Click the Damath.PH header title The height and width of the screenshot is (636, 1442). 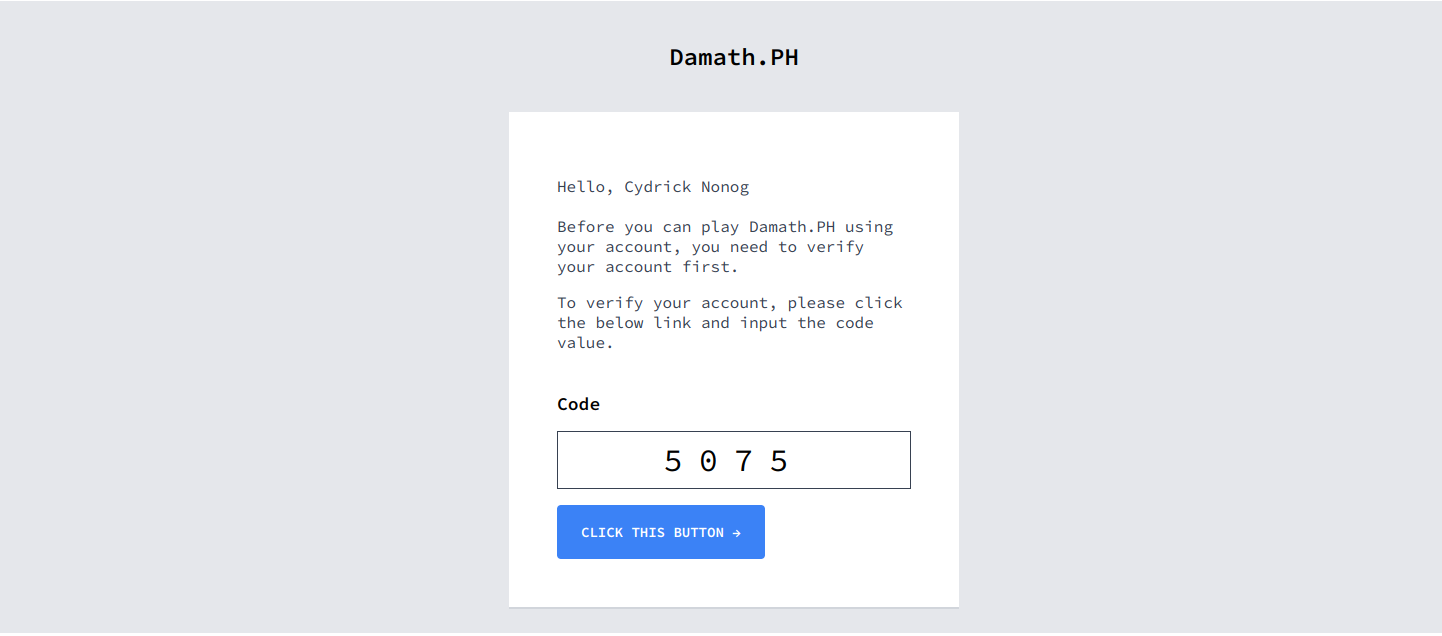[x=734, y=57]
